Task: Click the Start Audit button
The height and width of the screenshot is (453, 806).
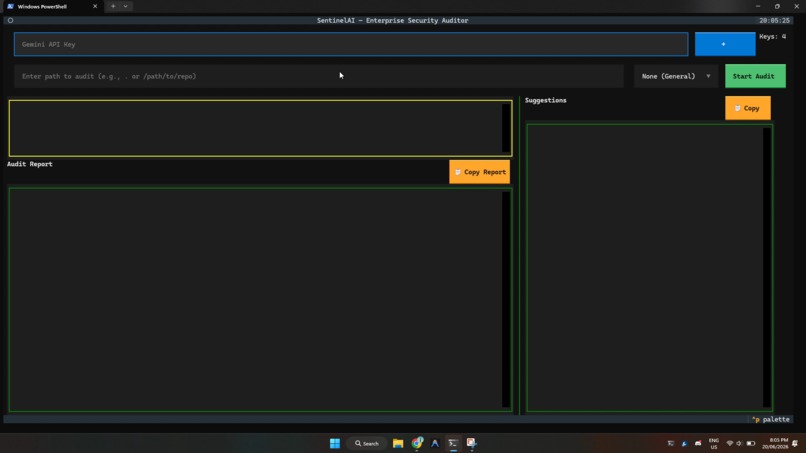Action: tap(755, 76)
